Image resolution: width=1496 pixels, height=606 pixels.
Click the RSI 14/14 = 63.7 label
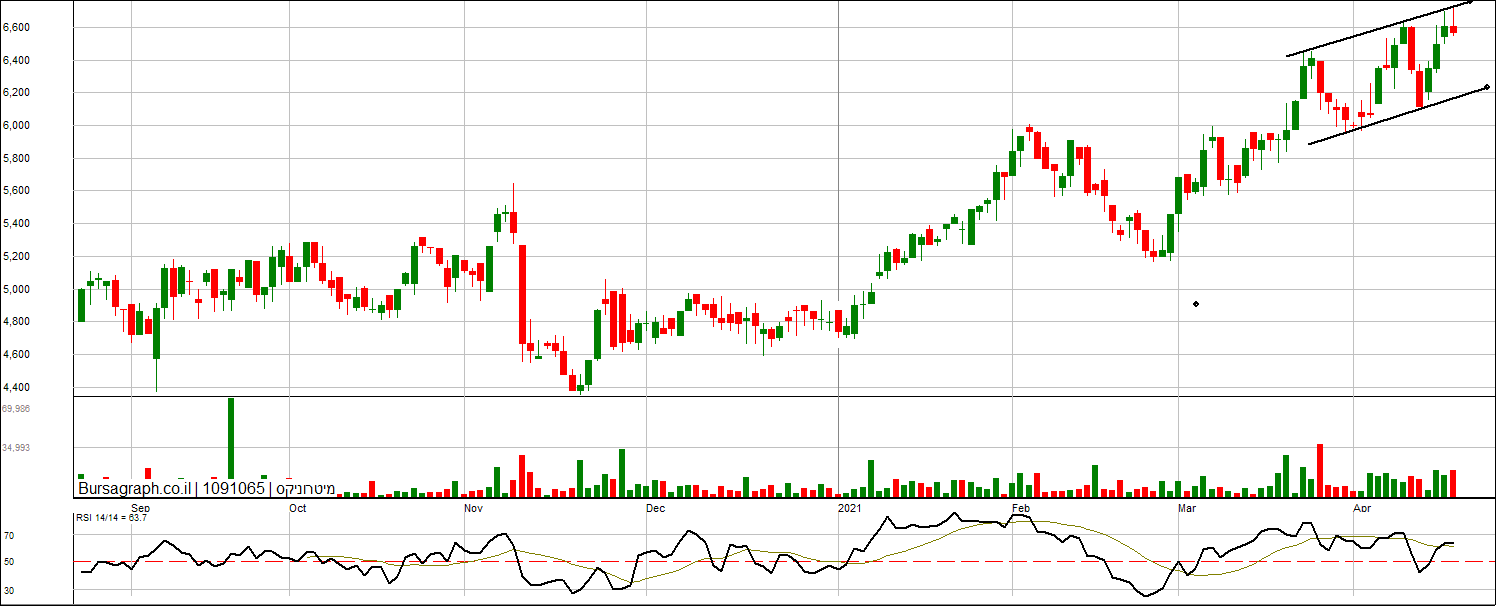112,517
